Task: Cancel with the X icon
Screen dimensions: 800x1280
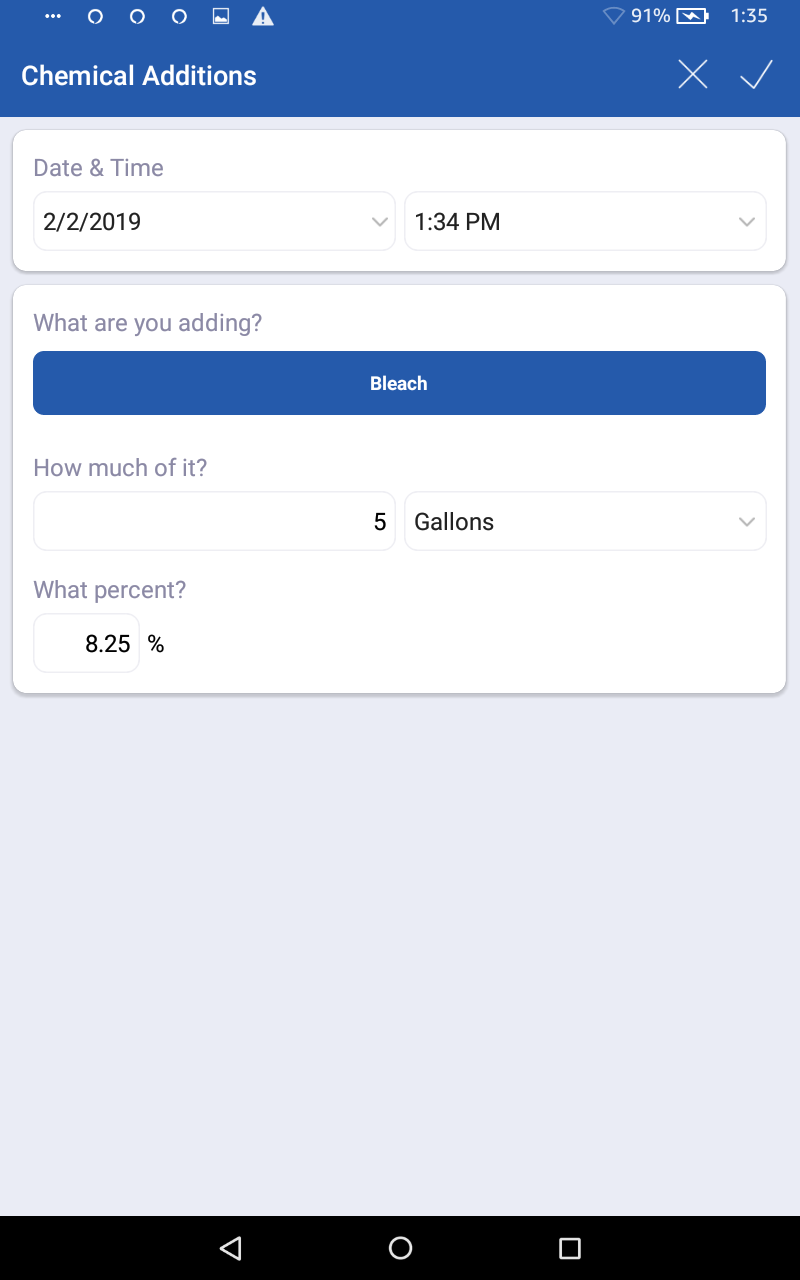Action: click(692, 75)
